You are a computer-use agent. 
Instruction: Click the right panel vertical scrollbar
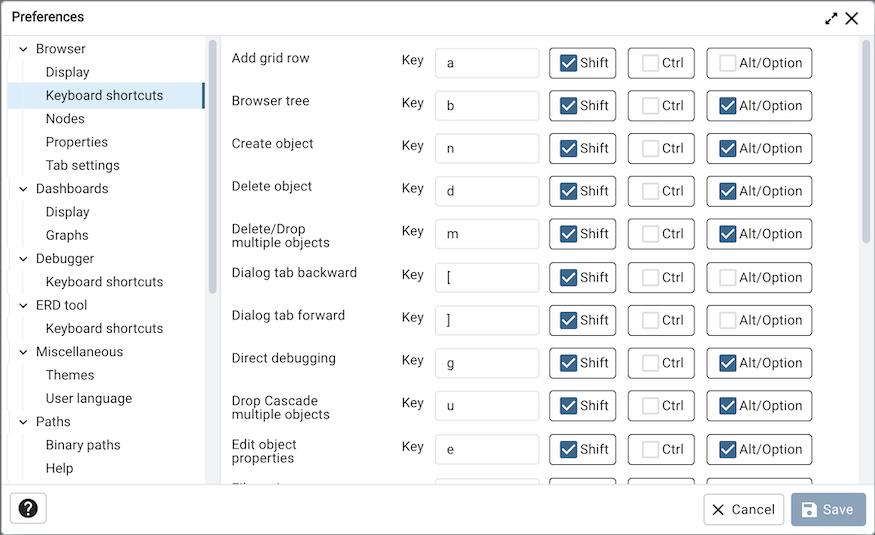(x=866, y=140)
